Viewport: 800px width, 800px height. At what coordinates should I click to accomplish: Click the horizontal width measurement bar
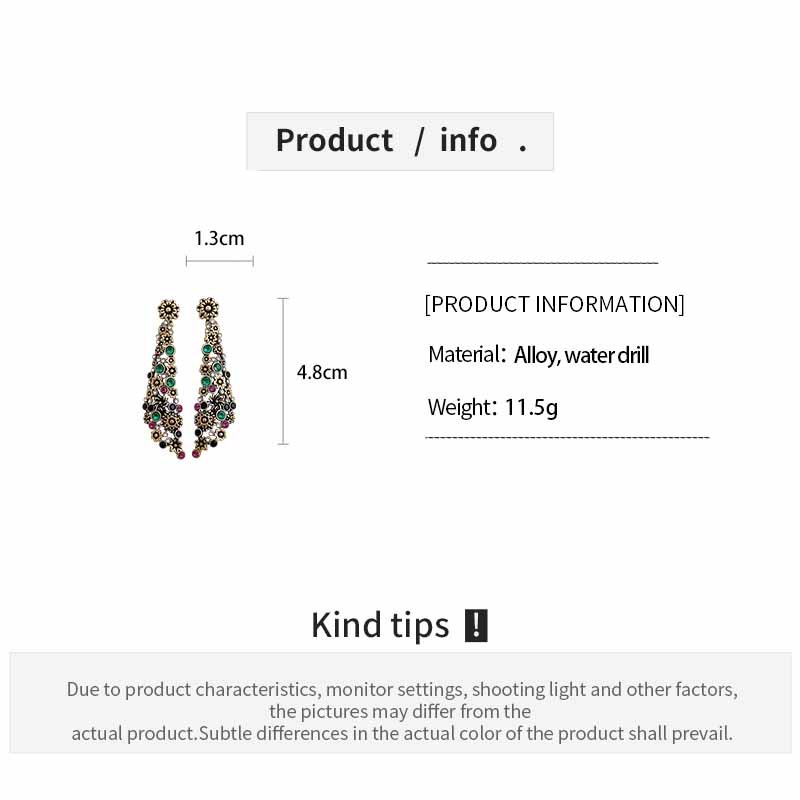pos(219,261)
